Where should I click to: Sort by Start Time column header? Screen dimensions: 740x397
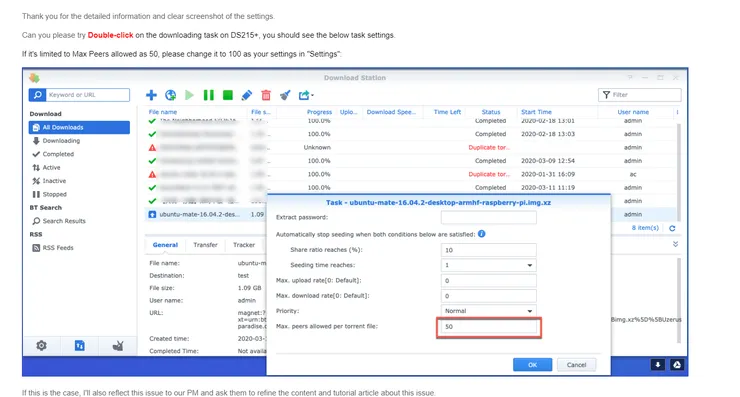coord(536,112)
